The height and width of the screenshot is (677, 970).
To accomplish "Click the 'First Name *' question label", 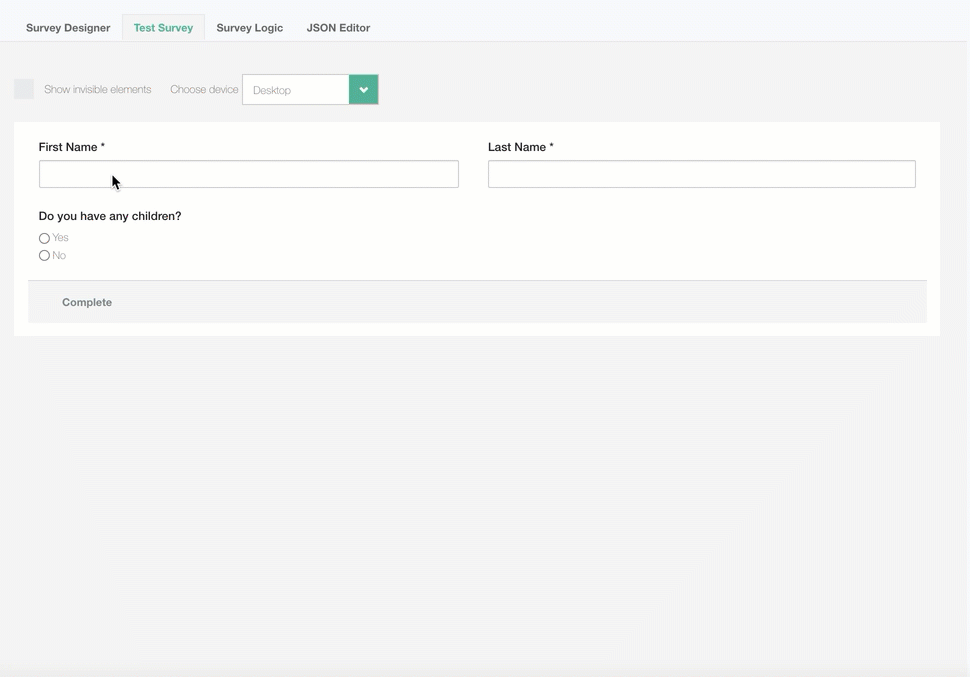I will (x=71, y=147).
